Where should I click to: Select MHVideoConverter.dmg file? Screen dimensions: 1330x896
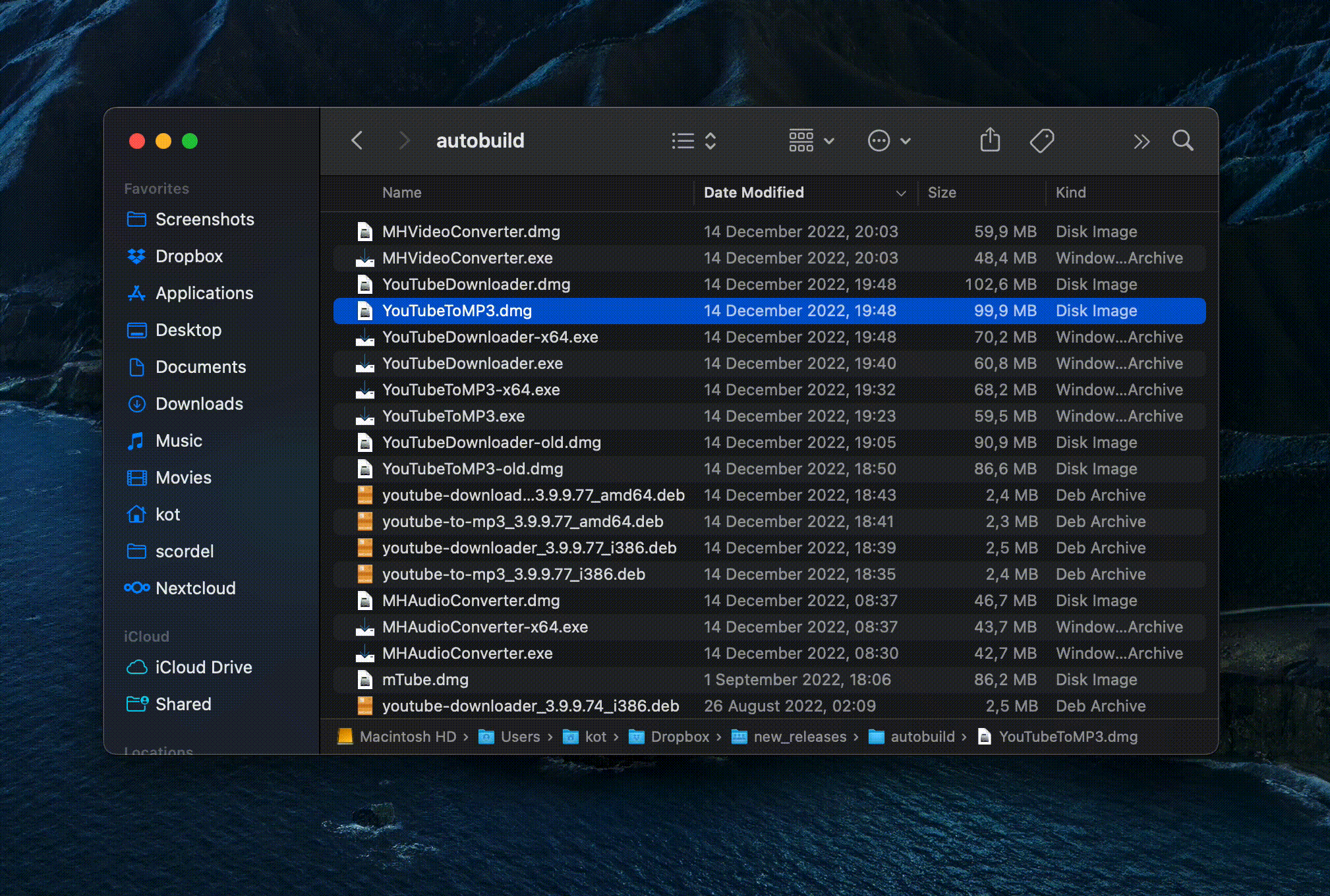pyautogui.click(x=769, y=232)
